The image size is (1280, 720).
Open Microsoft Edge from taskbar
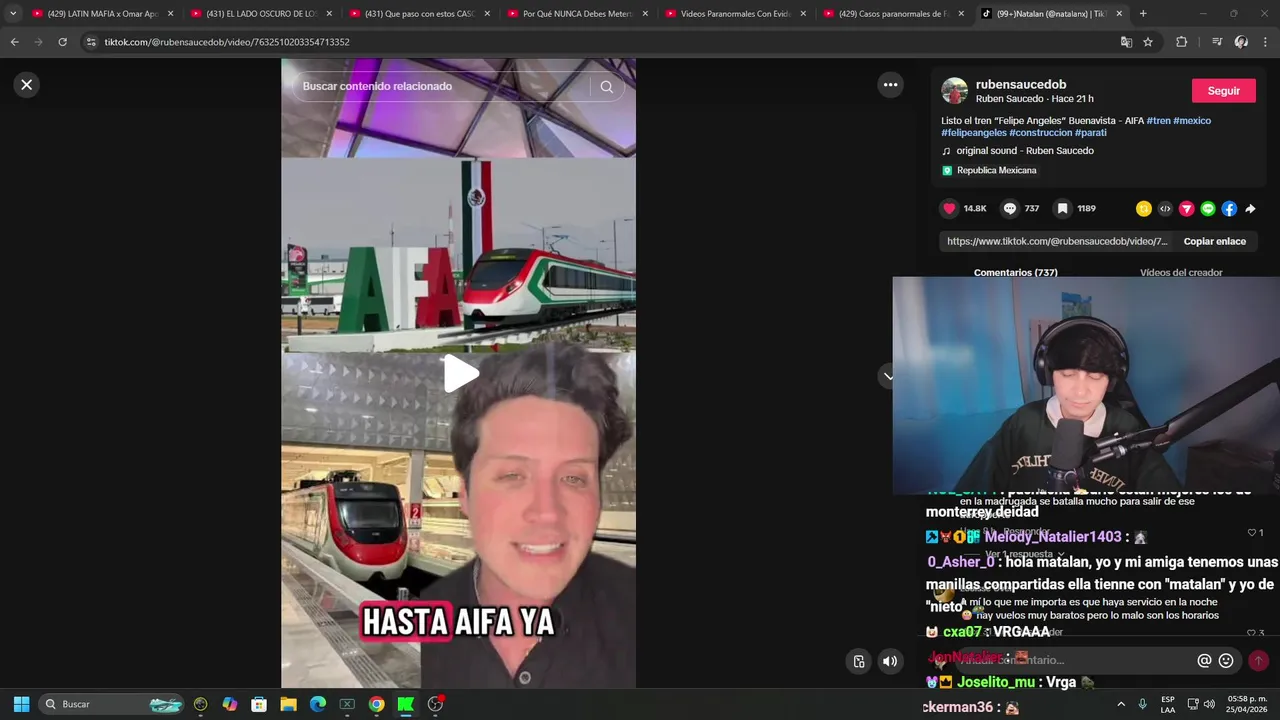[x=318, y=704]
